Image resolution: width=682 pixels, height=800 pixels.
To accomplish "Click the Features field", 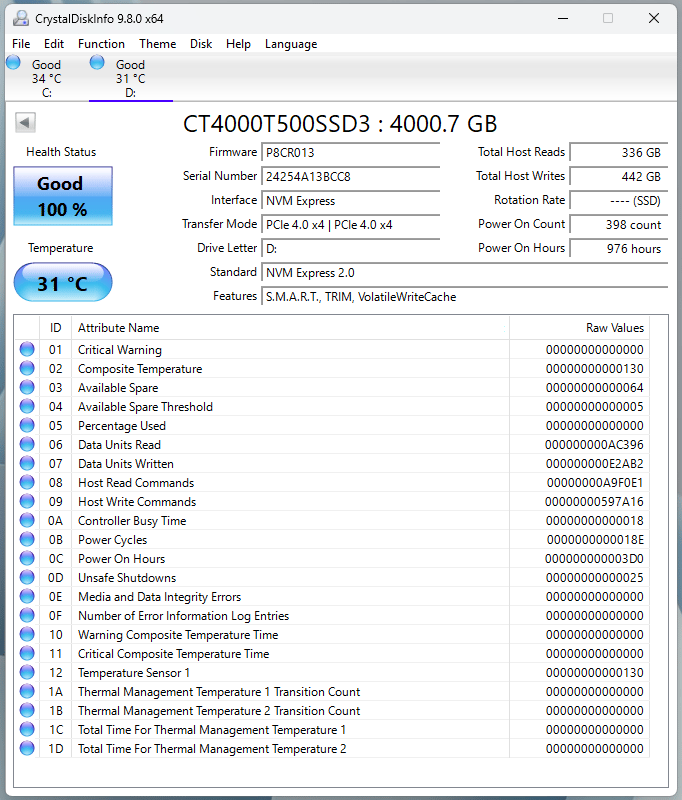I will tap(465, 296).
